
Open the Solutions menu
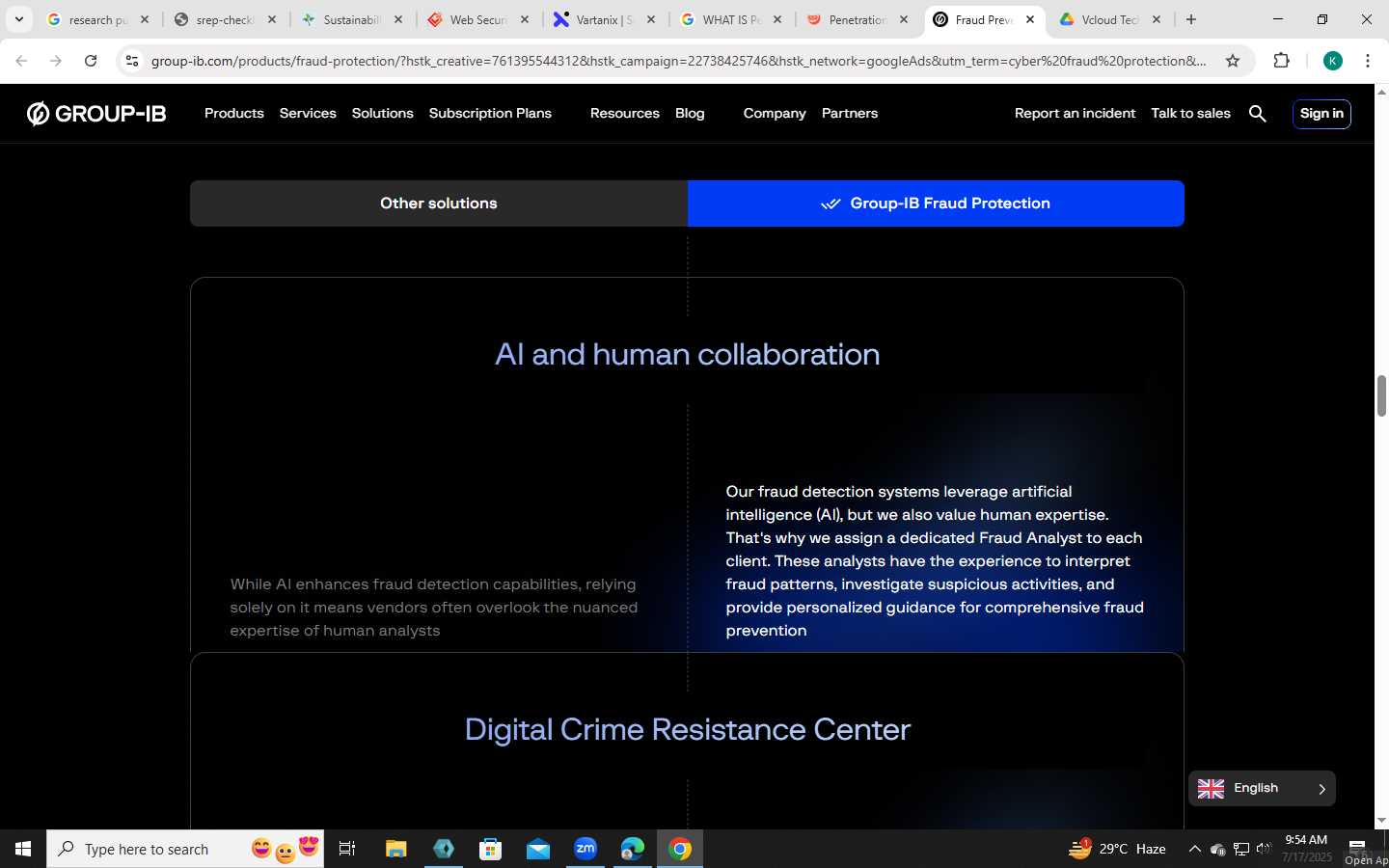(x=382, y=114)
